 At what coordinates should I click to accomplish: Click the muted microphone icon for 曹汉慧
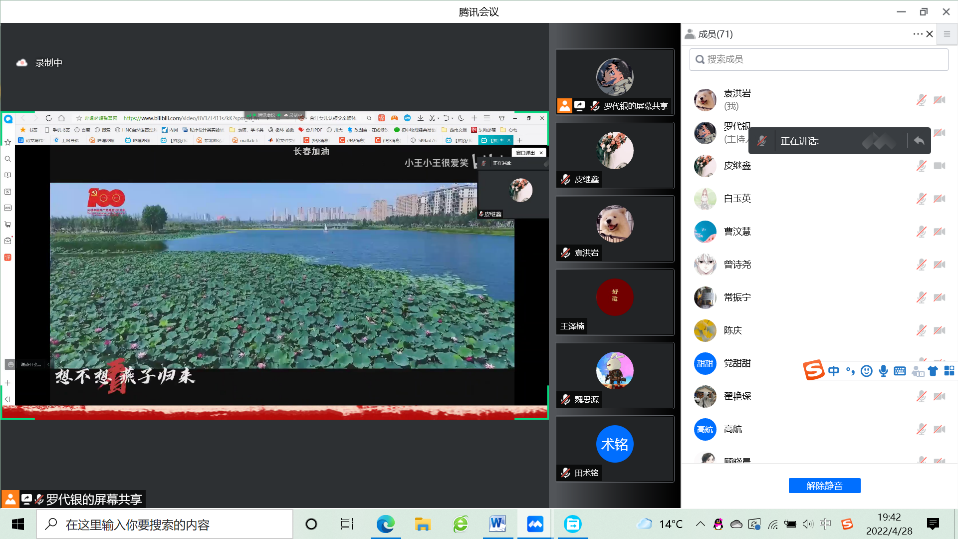click(x=921, y=231)
